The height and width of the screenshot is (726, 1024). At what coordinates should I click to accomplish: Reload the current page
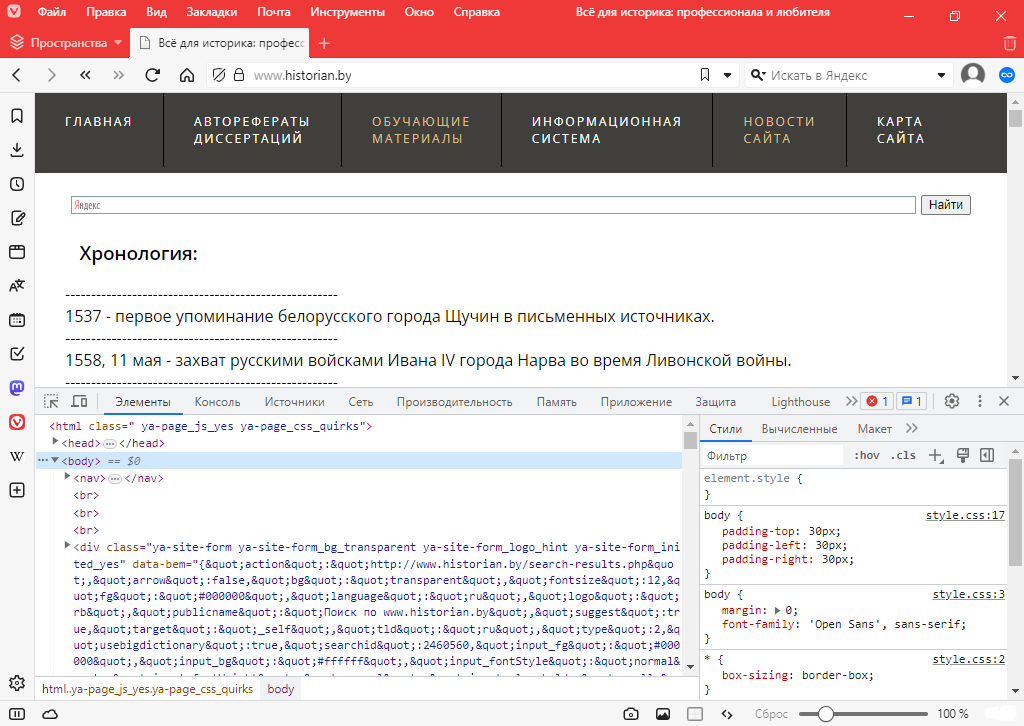(x=152, y=75)
